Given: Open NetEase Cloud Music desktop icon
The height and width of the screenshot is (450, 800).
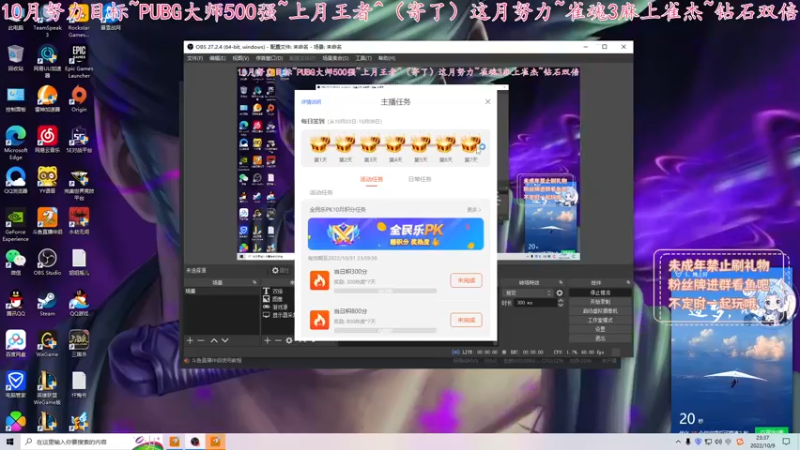Looking at the screenshot, I should (47, 139).
